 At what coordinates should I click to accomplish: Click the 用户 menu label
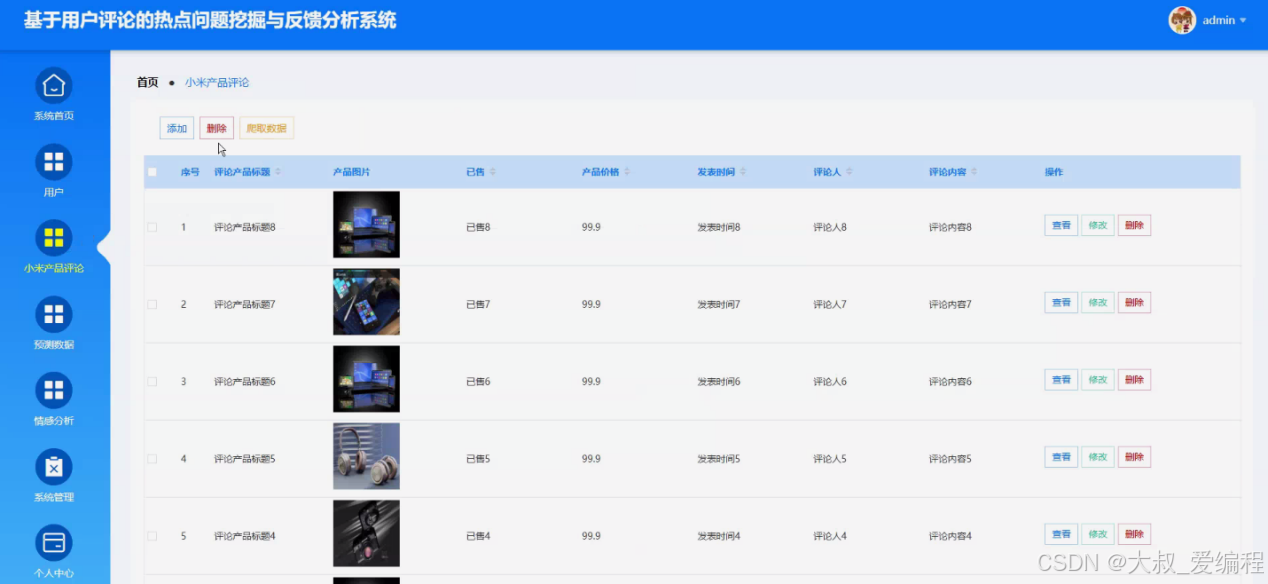point(54,192)
